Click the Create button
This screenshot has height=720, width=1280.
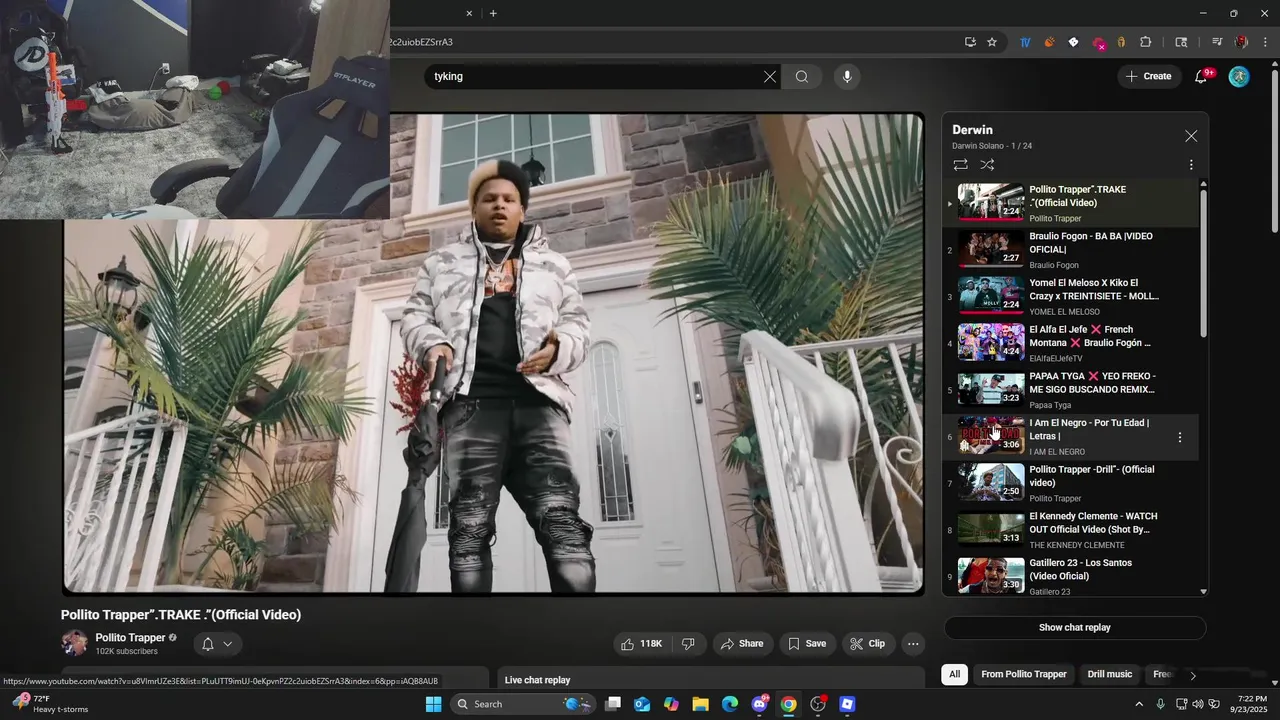pyautogui.click(x=1149, y=76)
